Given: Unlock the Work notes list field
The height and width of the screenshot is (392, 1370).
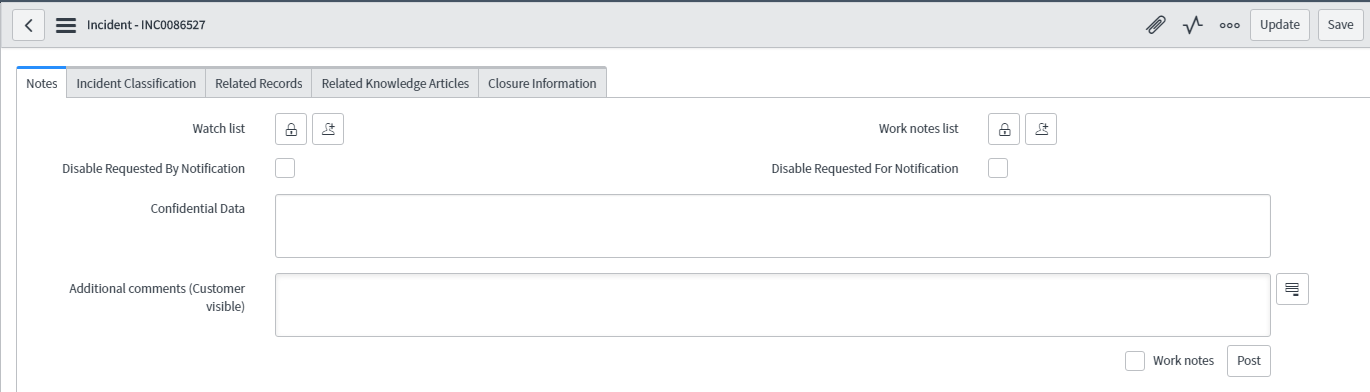Looking at the screenshot, I should 1004,129.
